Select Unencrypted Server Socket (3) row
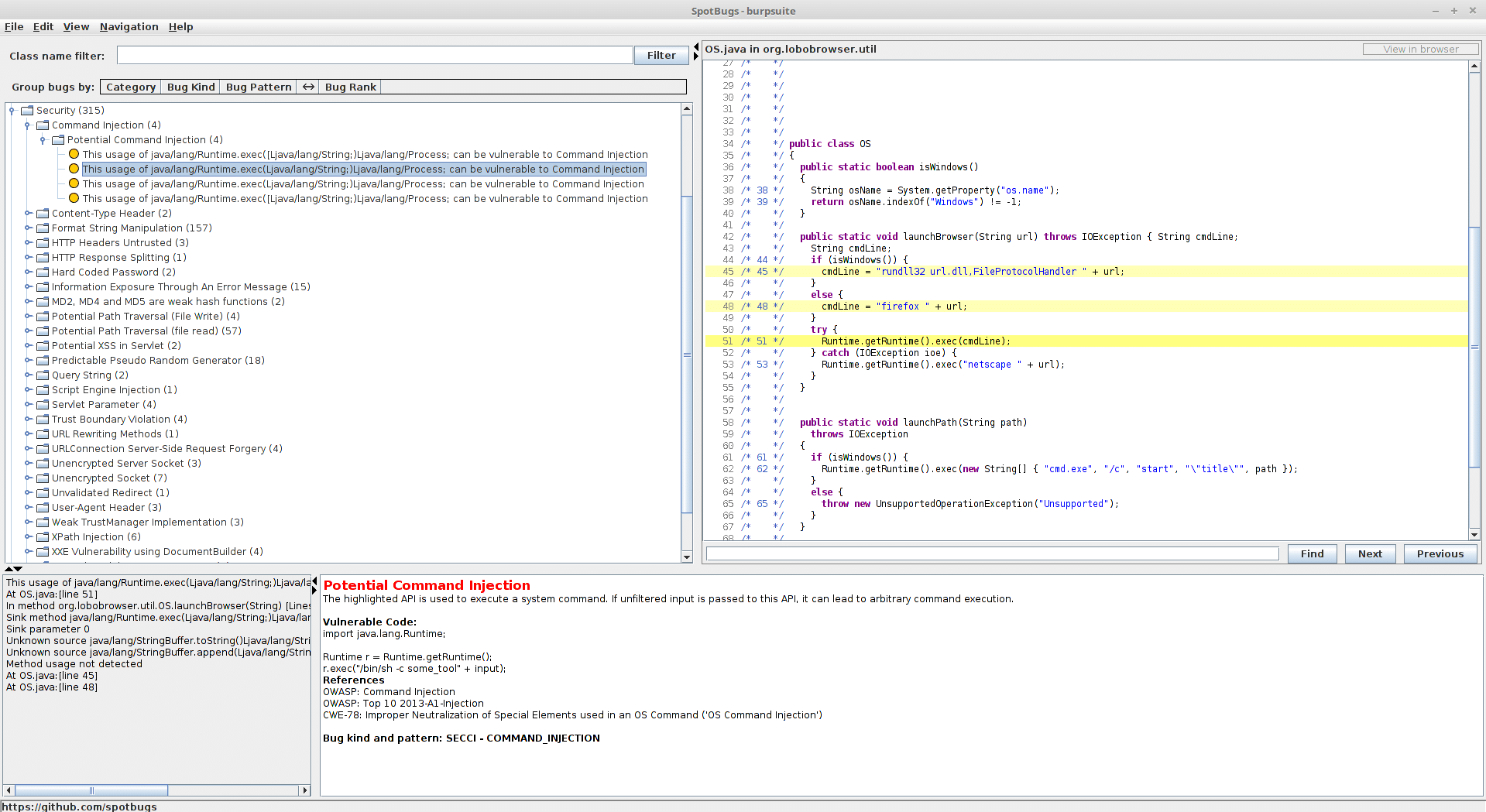This screenshot has width=1486, height=812. pos(126,464)
